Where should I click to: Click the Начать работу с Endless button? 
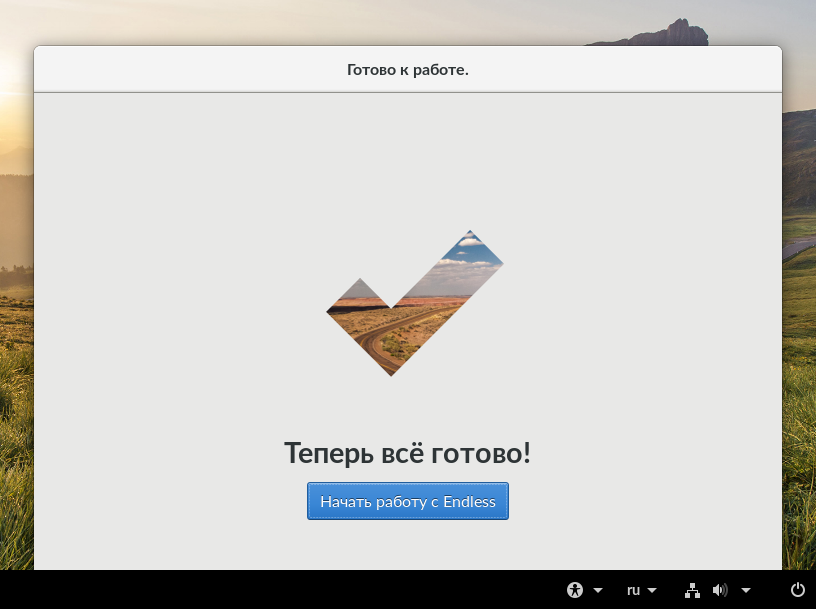click(x=407, y=501)
